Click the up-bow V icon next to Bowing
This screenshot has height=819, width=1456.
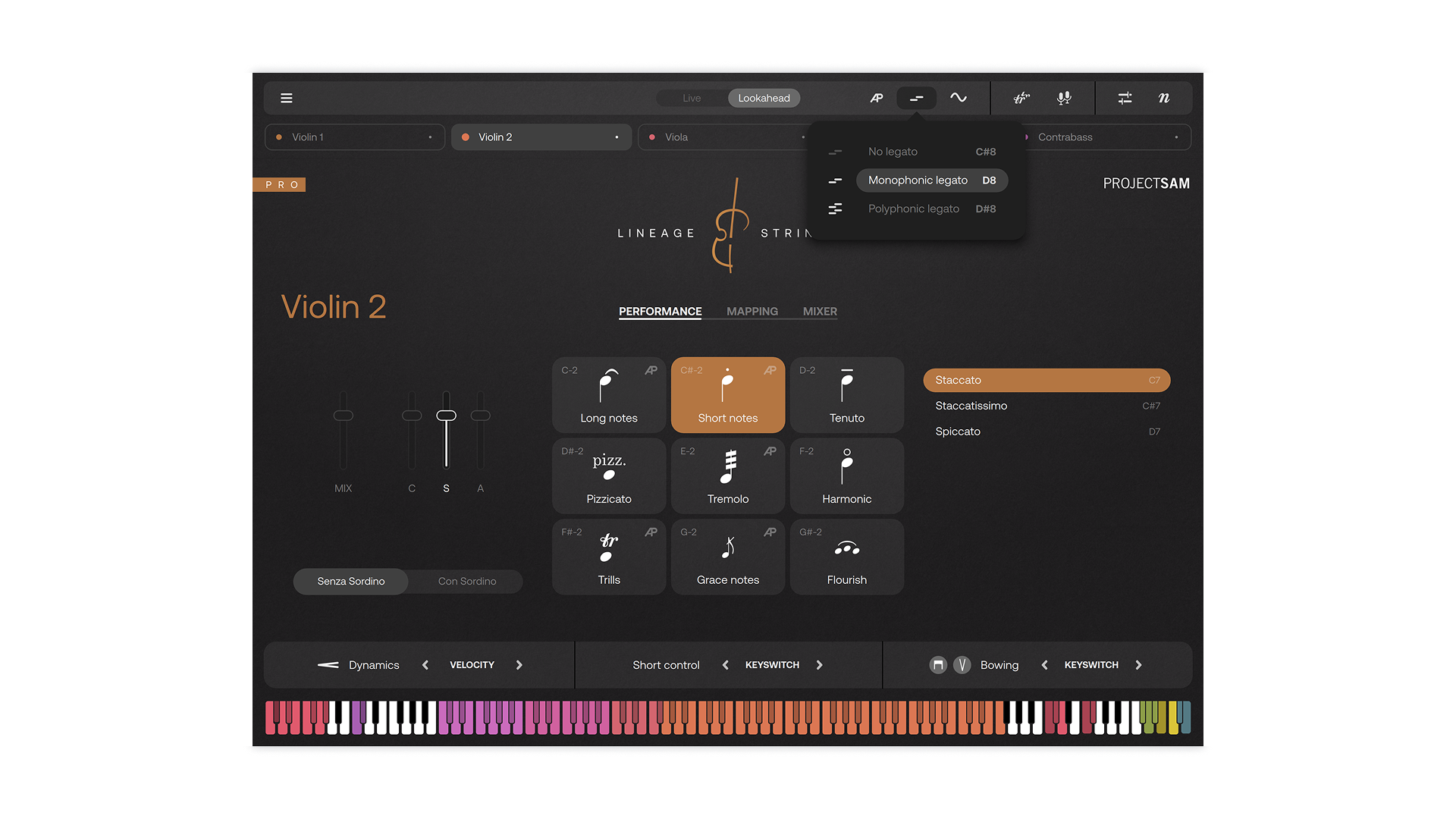pyautogui.click(x=962, y=665)
